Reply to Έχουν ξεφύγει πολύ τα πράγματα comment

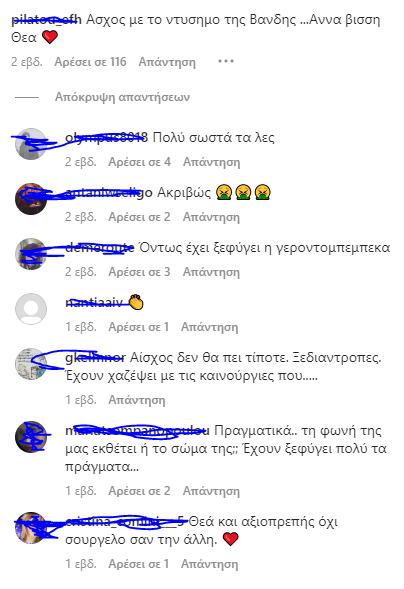pyautogui.click(x=211, y=491)
